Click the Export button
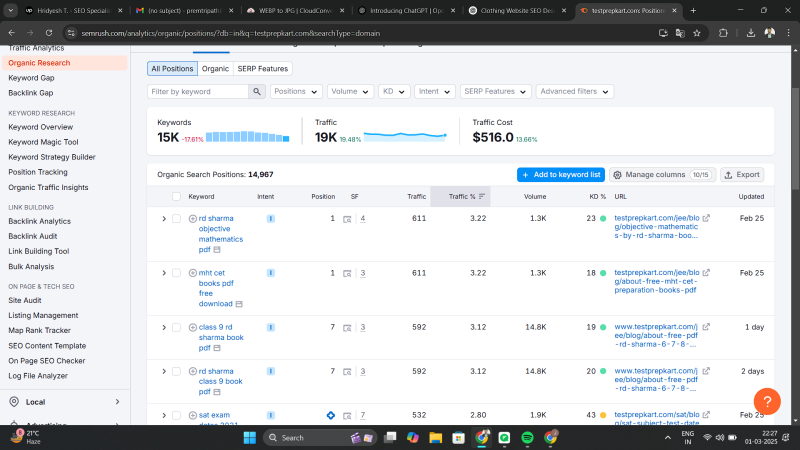Screen dimensions: 800x450 click(x=742, y=174)
